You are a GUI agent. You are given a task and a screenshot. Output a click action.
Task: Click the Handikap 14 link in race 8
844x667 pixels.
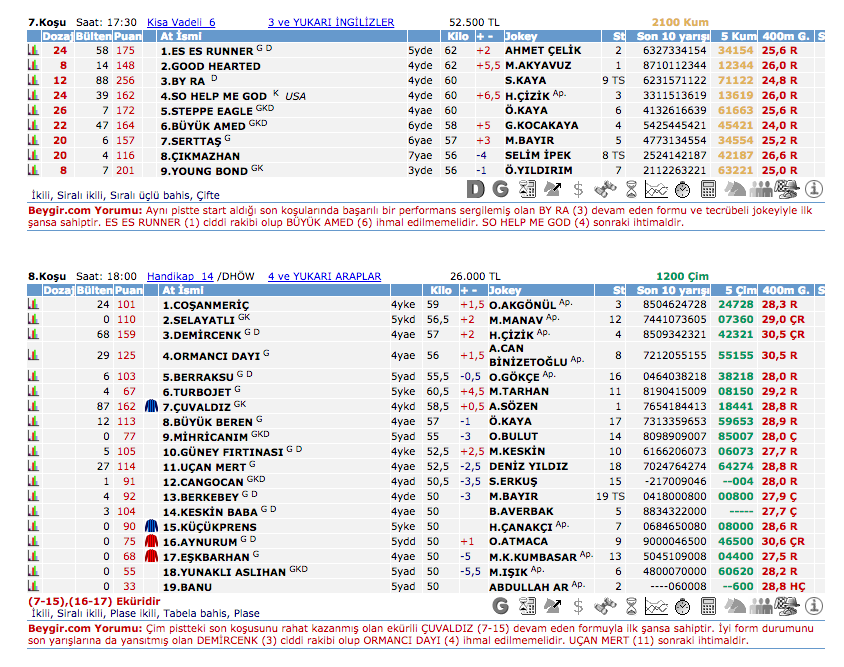(x=180, y=274)
